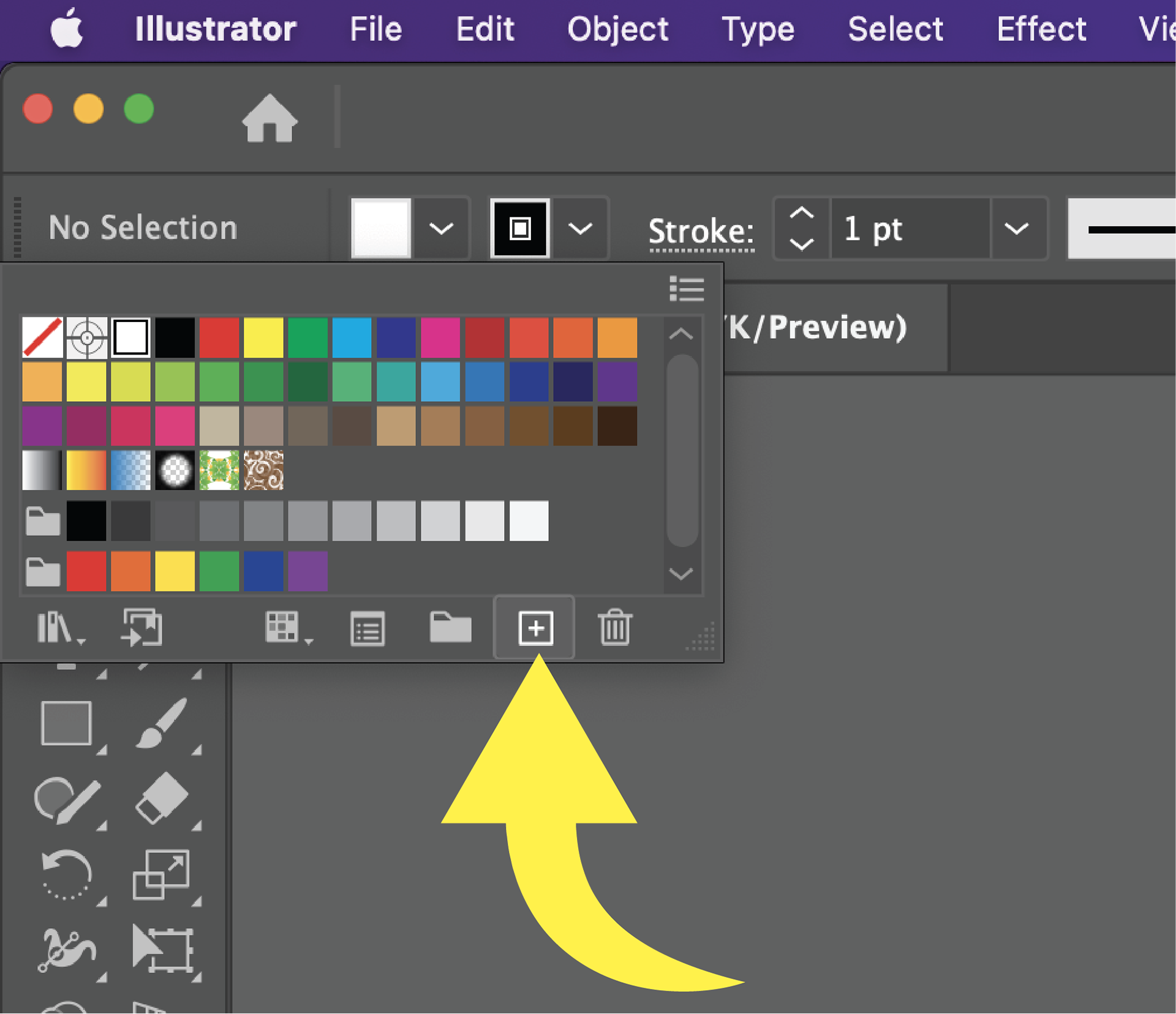
Task: Click the Stroke panel link label
Action: click(x=701, y=232)
